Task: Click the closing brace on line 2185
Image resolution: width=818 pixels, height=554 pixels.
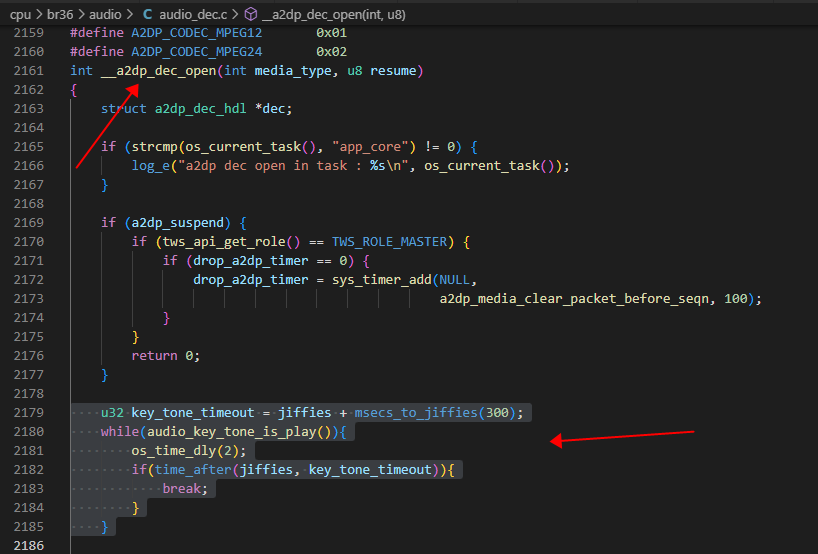Action: [x=104, y=527]
